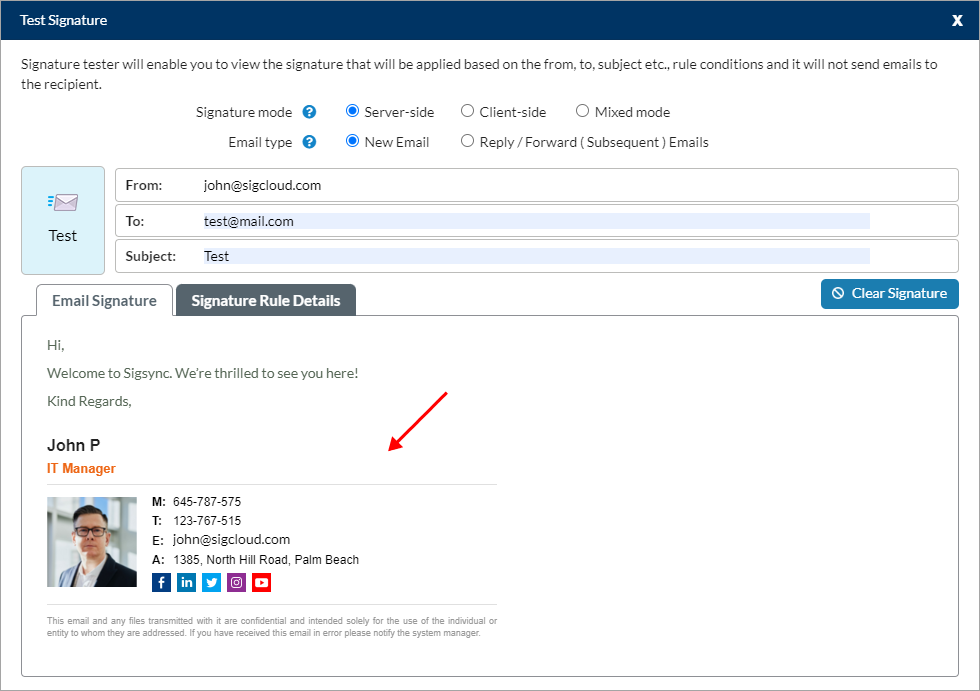The width and height of the screenshot is (980, 691).
Task: Click the YouTube icon in the signature
Action: (x=262, y=582)
